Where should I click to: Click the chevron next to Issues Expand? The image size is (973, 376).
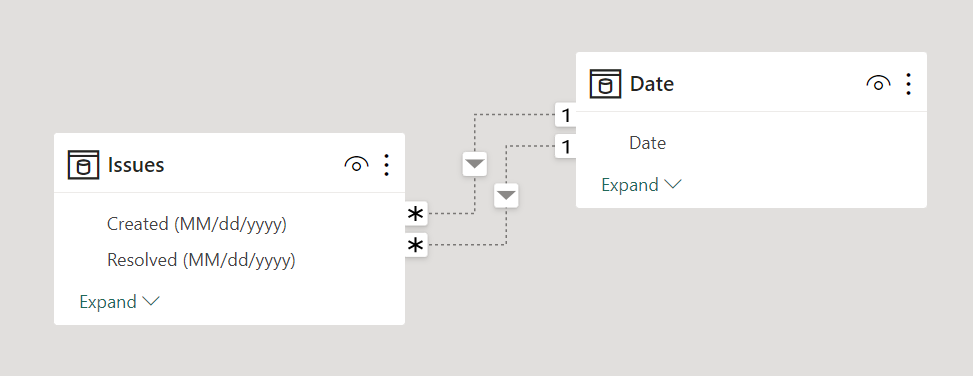(x=151, y=302)
